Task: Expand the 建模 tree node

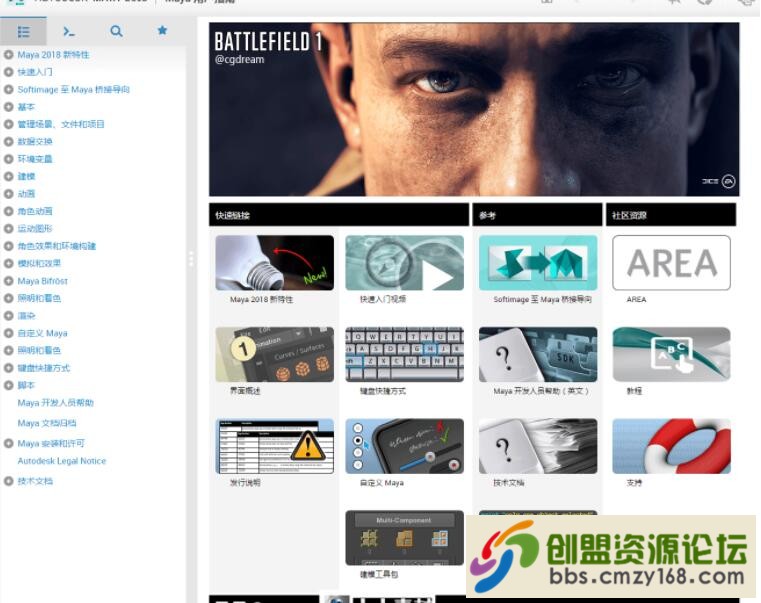Action: pyautogui.click(x=8, y=177)
